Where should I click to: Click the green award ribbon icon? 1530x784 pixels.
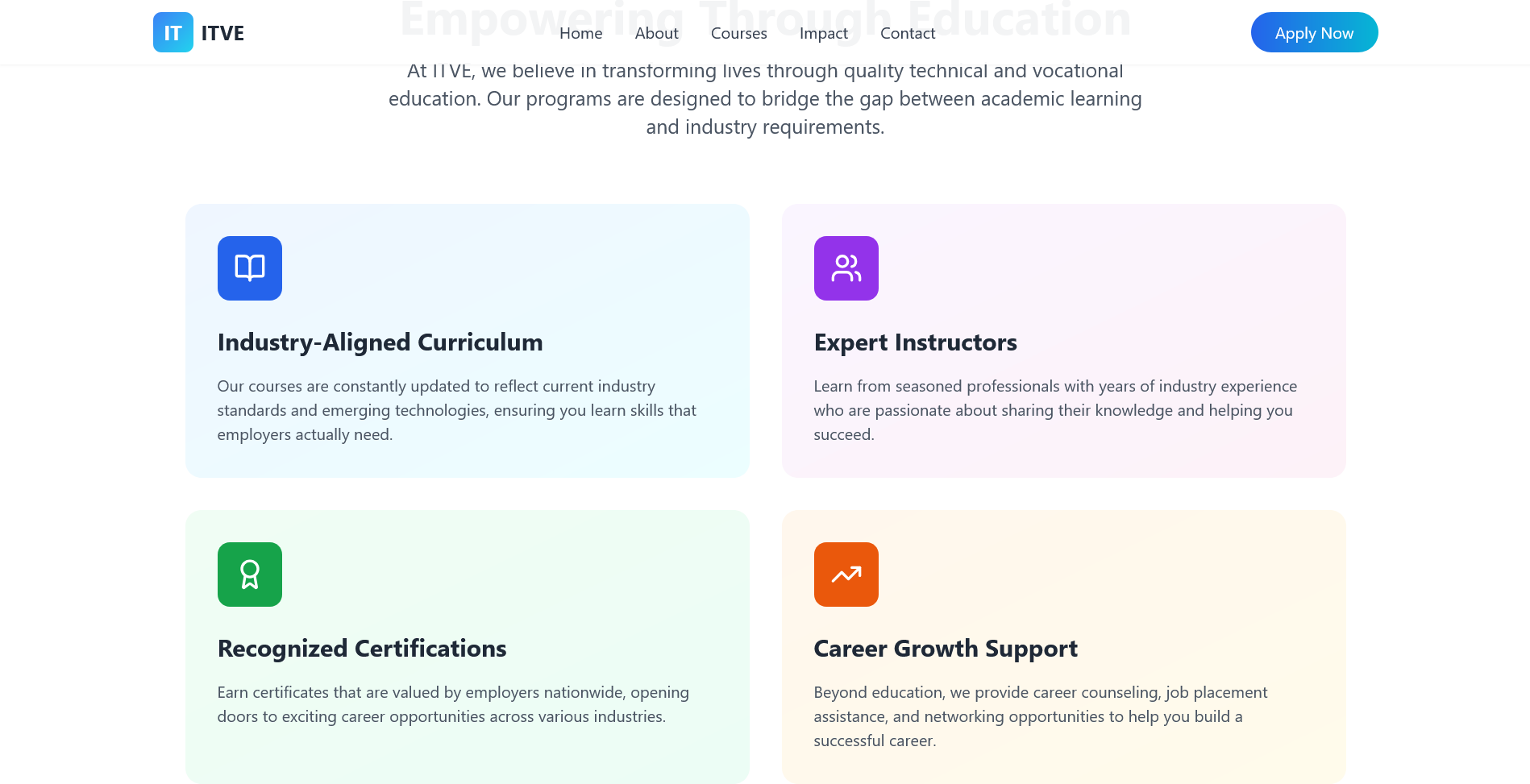(x=249, y=575)
